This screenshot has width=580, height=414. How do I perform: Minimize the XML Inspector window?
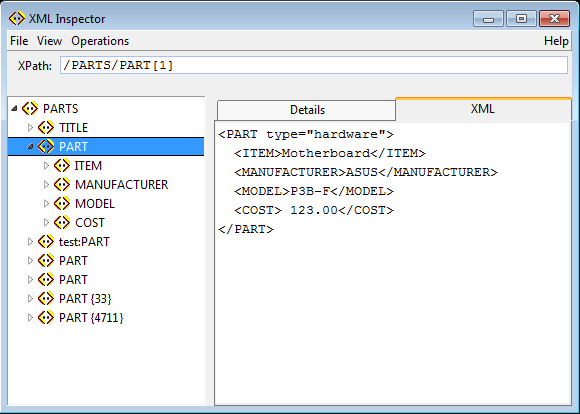pos(488,18)
